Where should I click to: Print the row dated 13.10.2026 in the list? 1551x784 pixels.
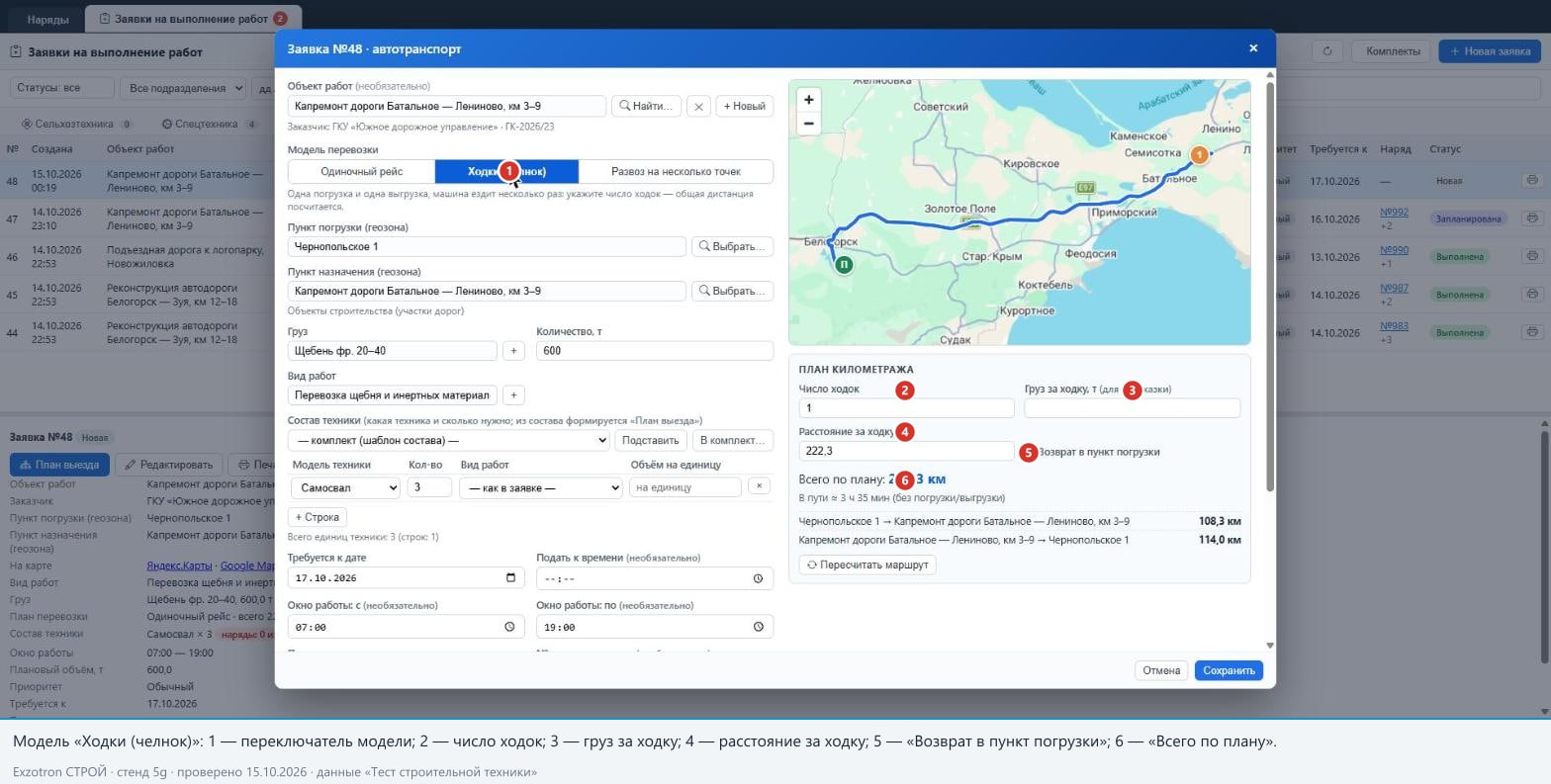point(1532,257)
